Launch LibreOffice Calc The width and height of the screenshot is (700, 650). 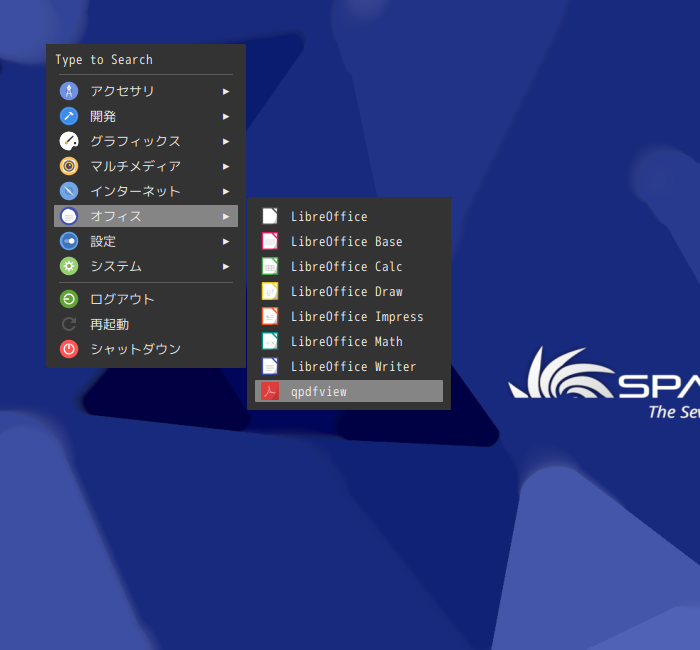349,266
